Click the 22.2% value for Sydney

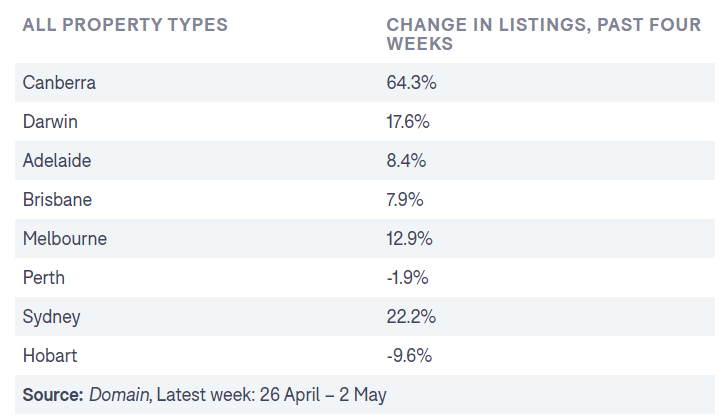[410, 317]
